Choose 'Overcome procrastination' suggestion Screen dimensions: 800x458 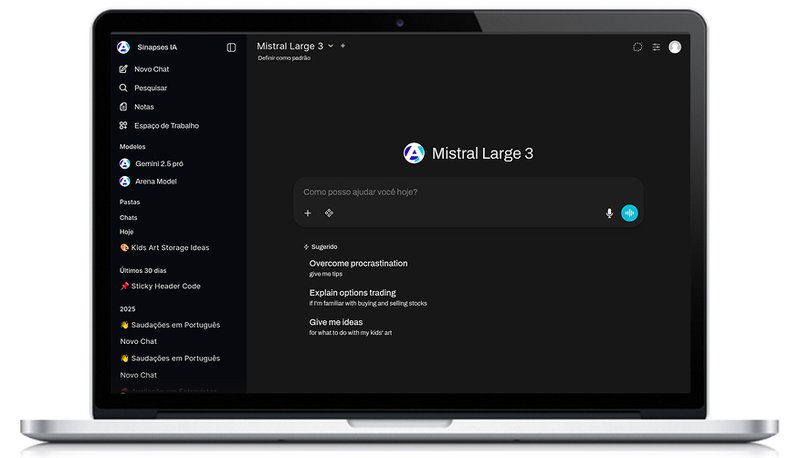click(358, 264)
